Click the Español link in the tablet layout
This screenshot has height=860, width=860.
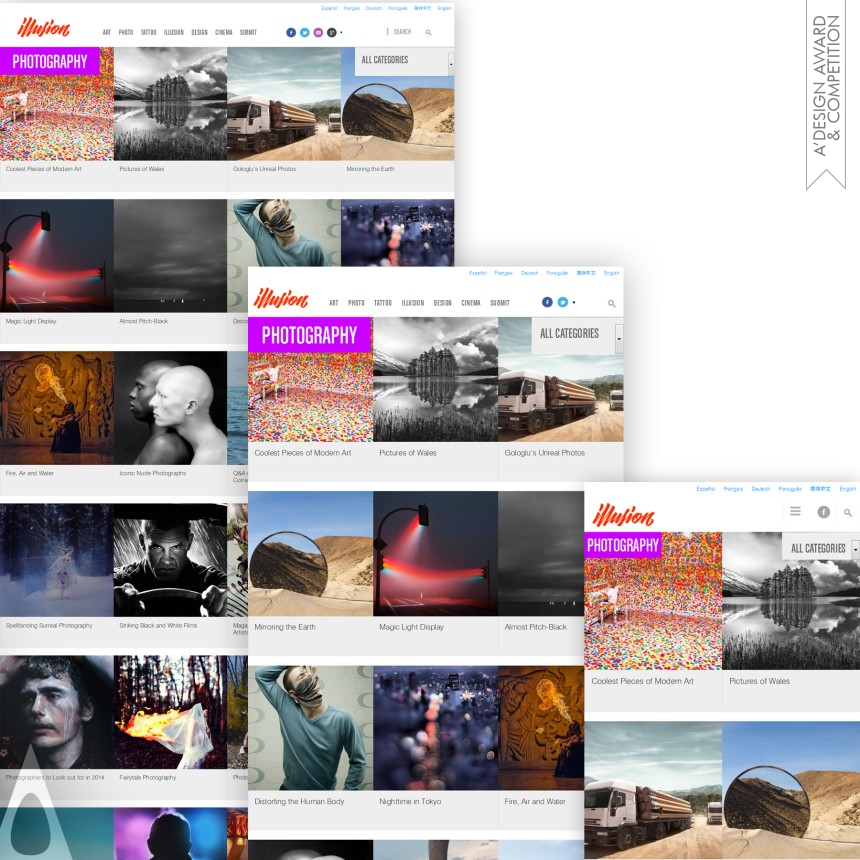478,273
